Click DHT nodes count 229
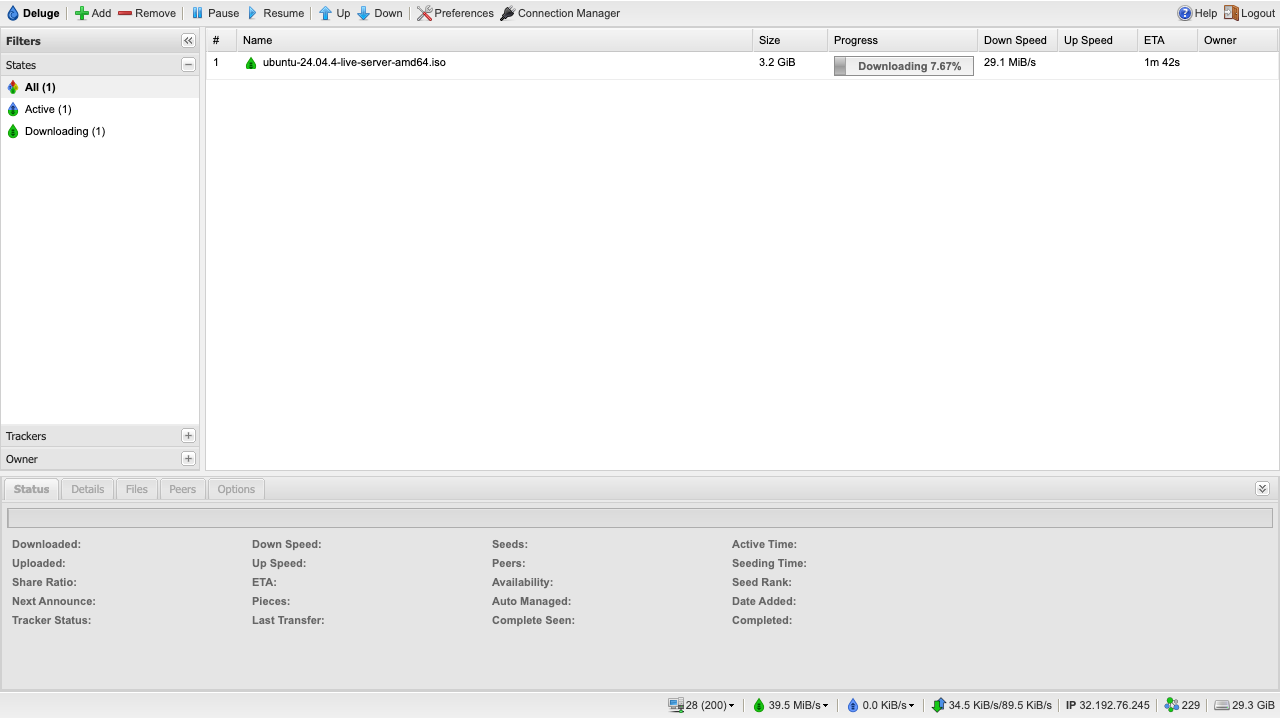The height and width of the screenshot is (720, 1280). [x=1182, y=705]
